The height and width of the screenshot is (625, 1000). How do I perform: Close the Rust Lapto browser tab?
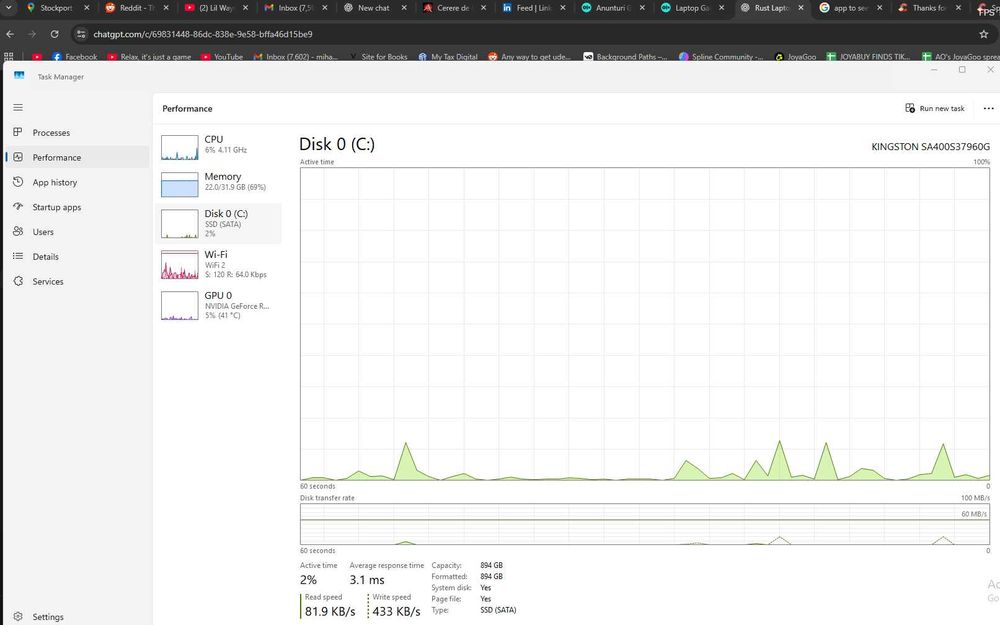801,8
